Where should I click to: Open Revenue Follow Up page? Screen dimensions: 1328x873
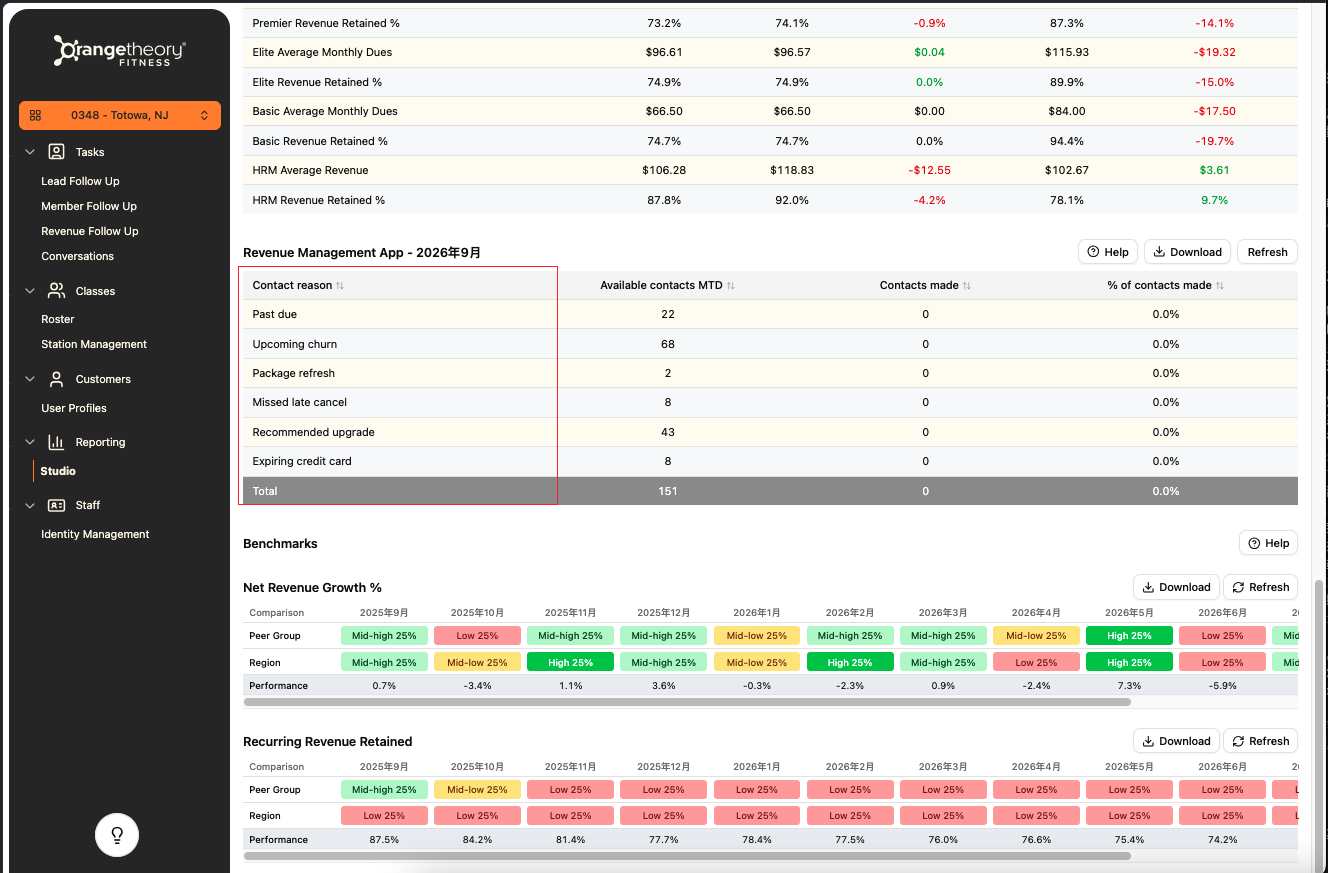[90, 231]
